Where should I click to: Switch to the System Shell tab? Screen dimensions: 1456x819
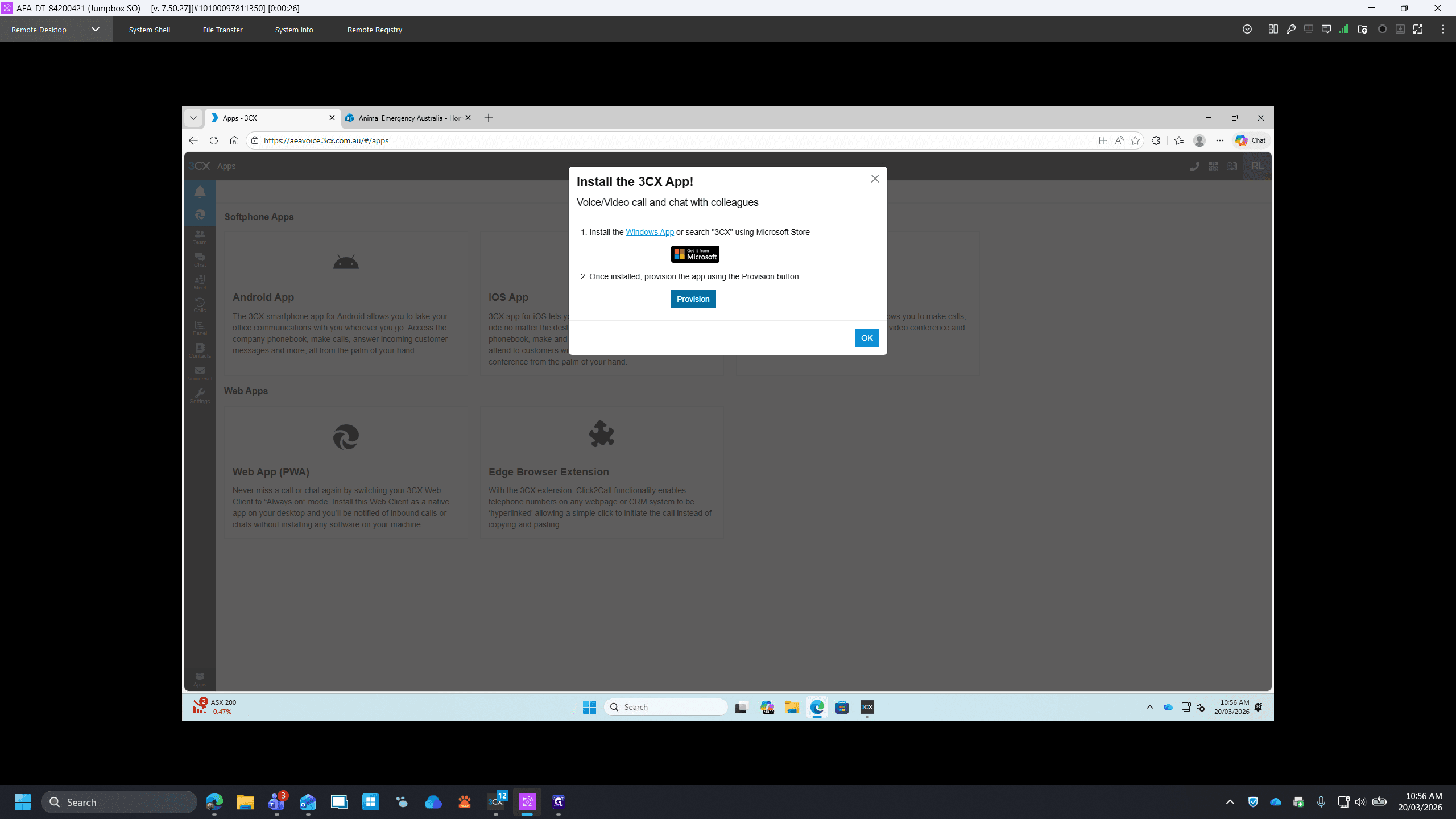pos(149,30)
